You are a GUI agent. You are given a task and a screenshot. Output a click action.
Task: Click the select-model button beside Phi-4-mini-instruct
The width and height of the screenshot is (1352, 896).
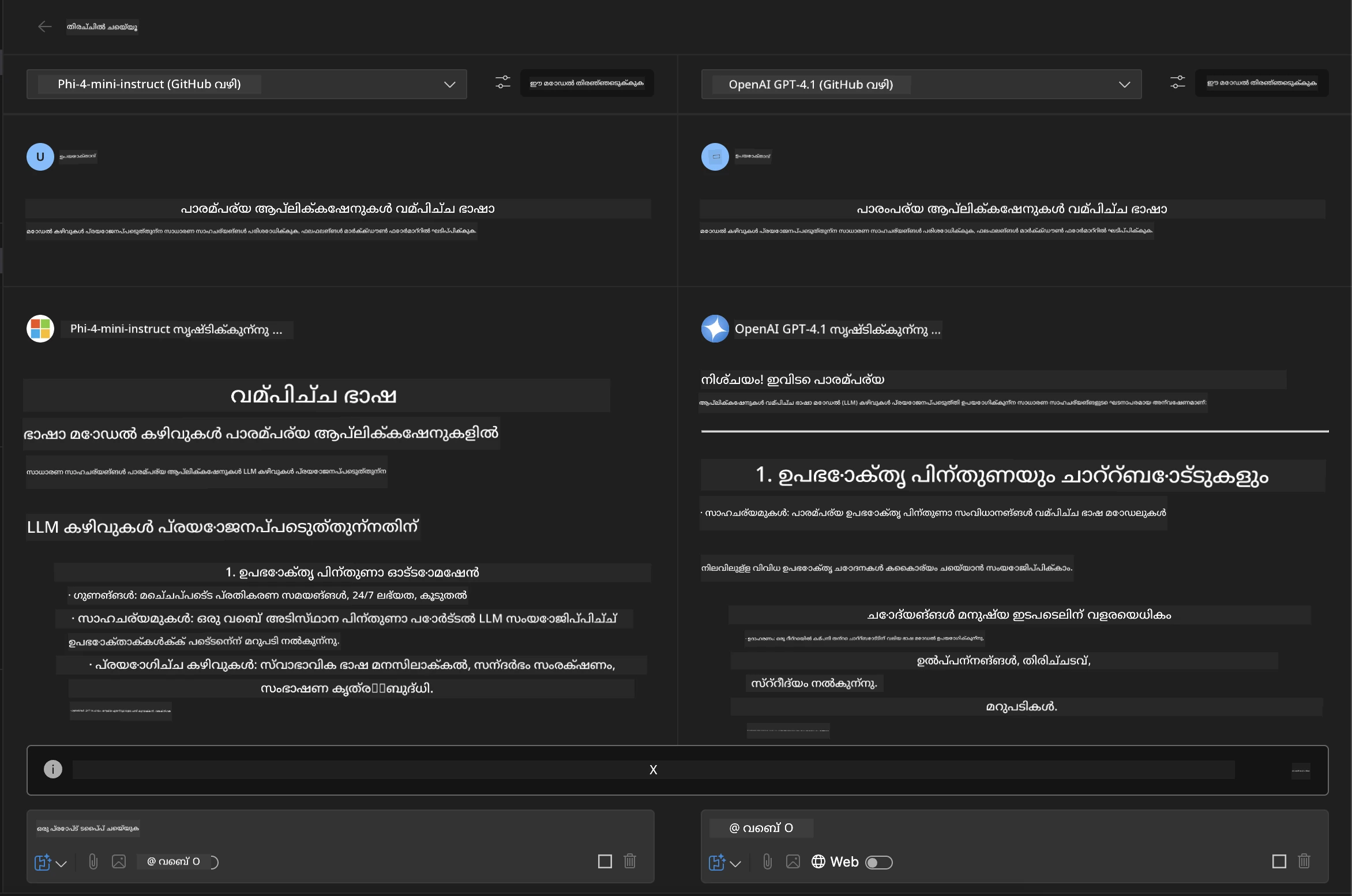(x=587, y=83)
